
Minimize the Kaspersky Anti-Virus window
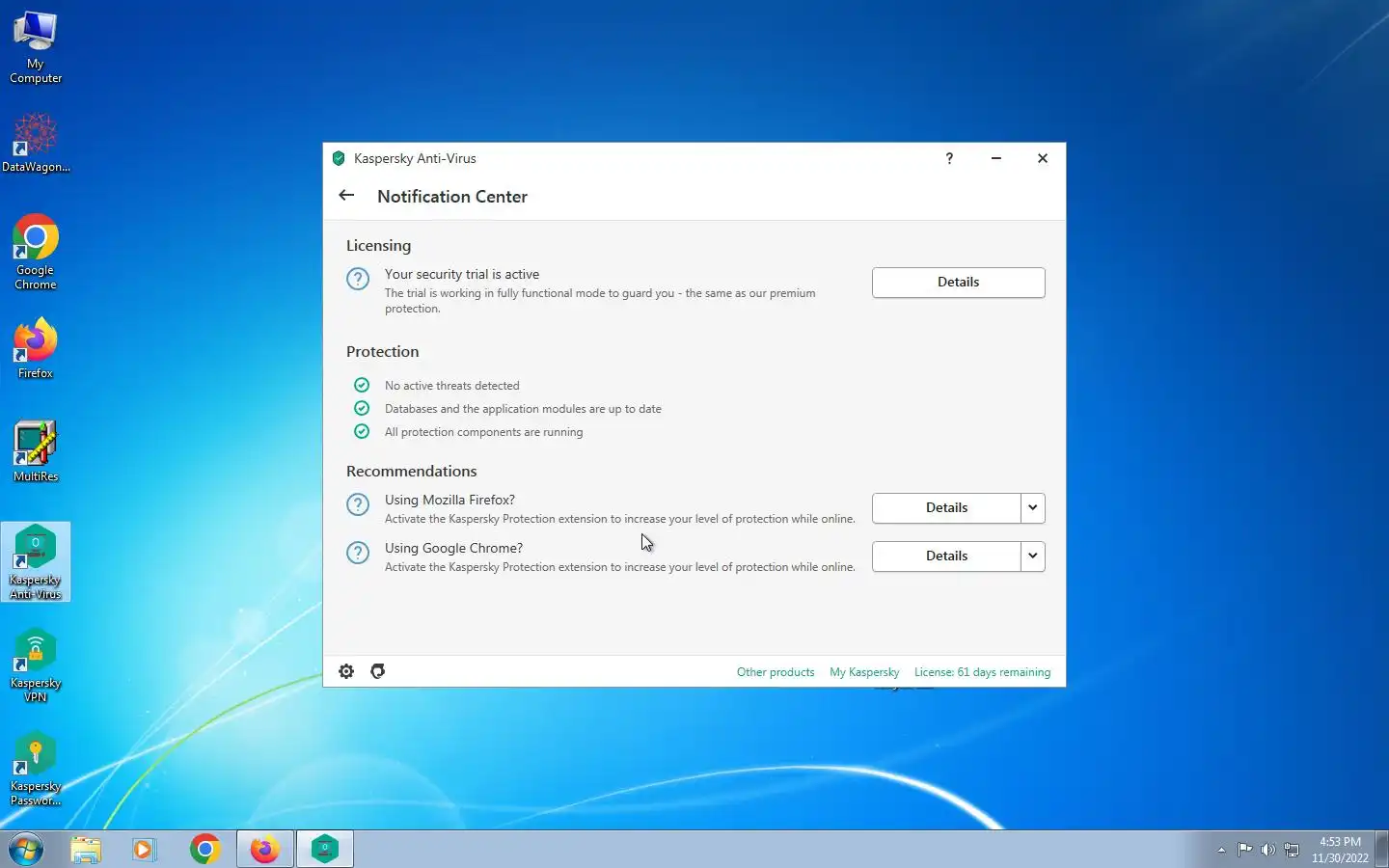996,158
